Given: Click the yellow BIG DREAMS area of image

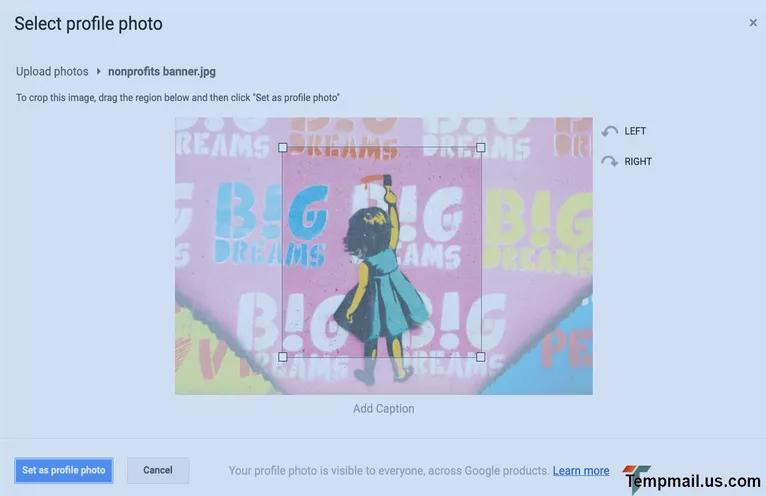Looking at the screenshot, I should click(537, 231).
